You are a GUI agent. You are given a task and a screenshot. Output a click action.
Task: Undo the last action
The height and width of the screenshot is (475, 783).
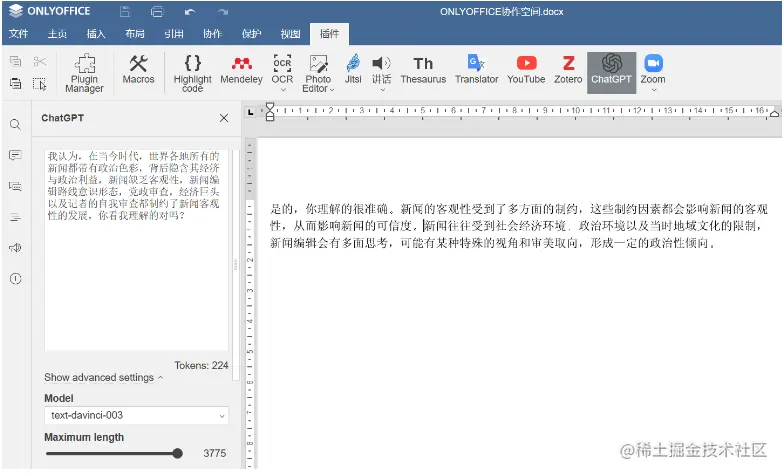click(x=190, y=12)
